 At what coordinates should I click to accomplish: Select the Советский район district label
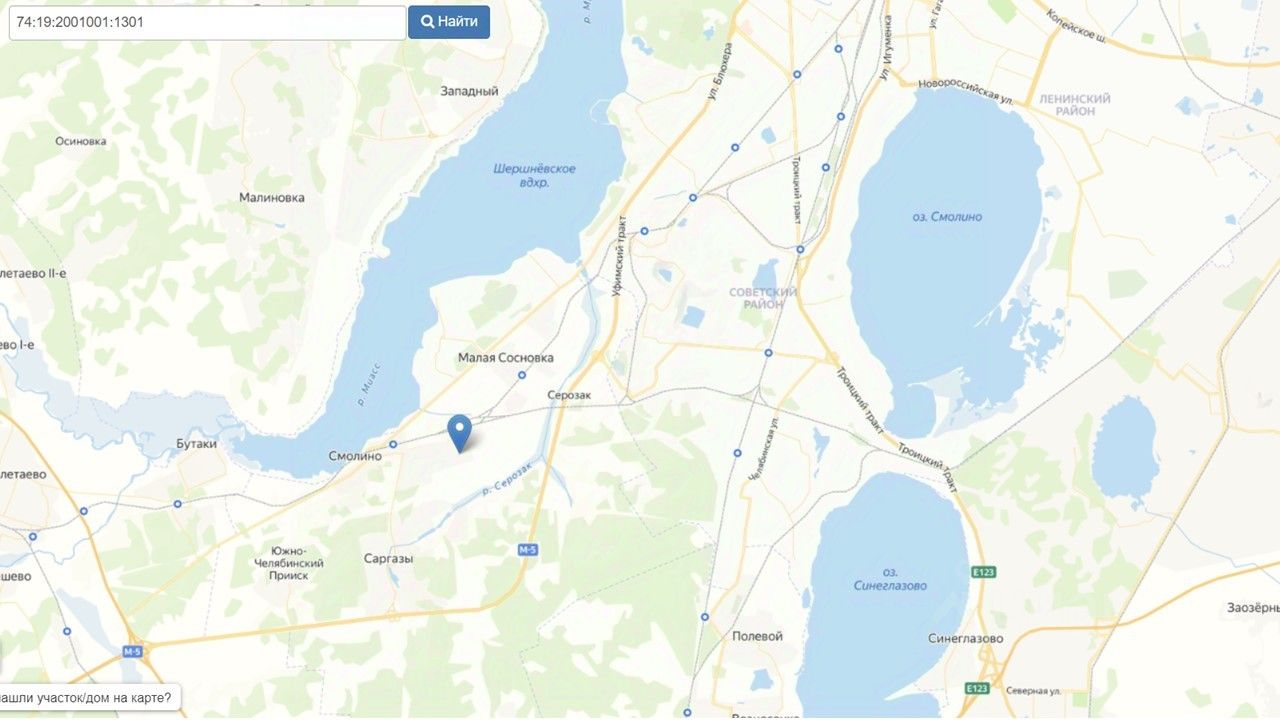763,298
